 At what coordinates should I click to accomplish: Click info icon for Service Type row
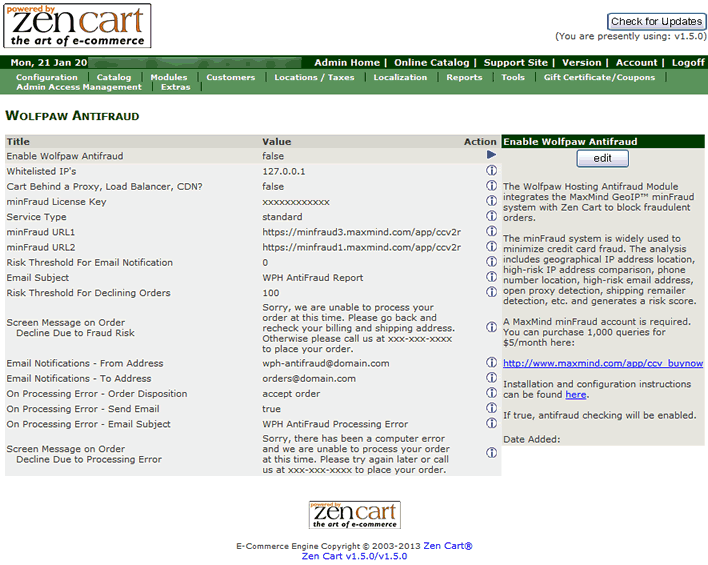tap(491, 216)
